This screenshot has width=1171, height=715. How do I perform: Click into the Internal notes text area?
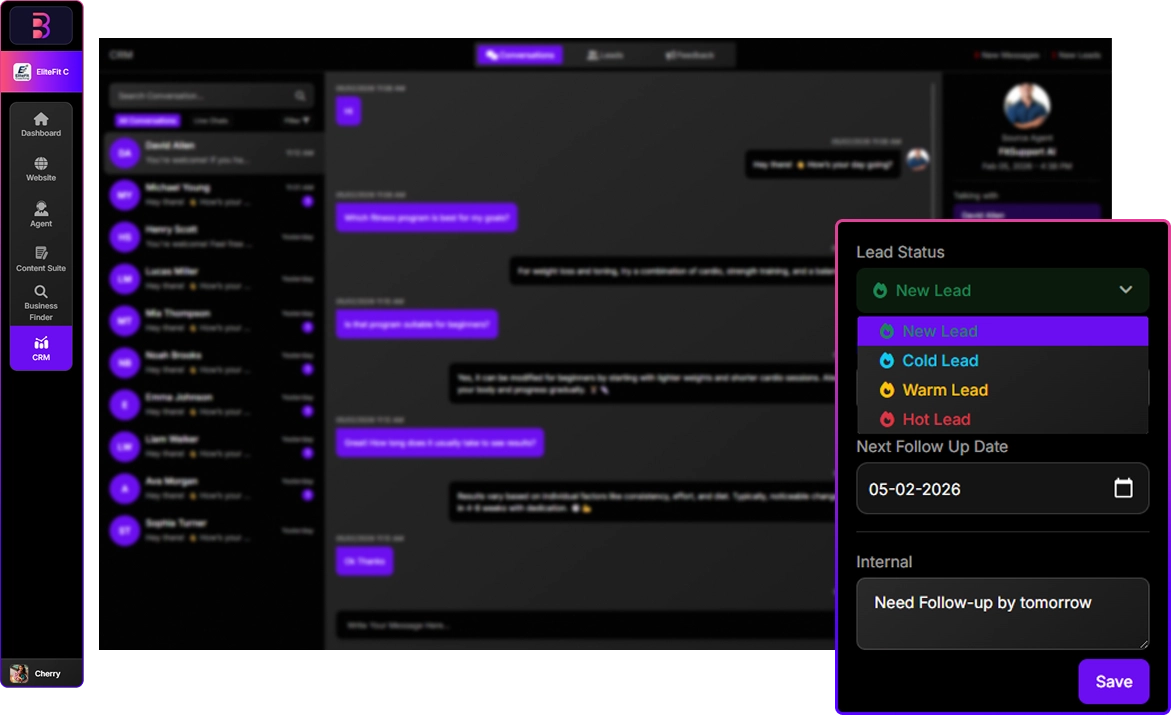click(1002, 613)
